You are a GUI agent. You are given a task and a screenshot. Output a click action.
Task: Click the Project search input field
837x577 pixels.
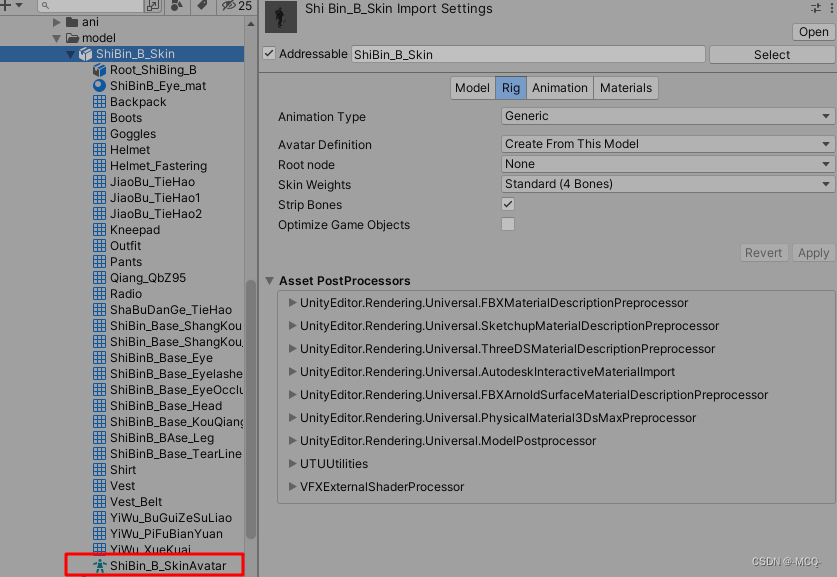(91, 5)
